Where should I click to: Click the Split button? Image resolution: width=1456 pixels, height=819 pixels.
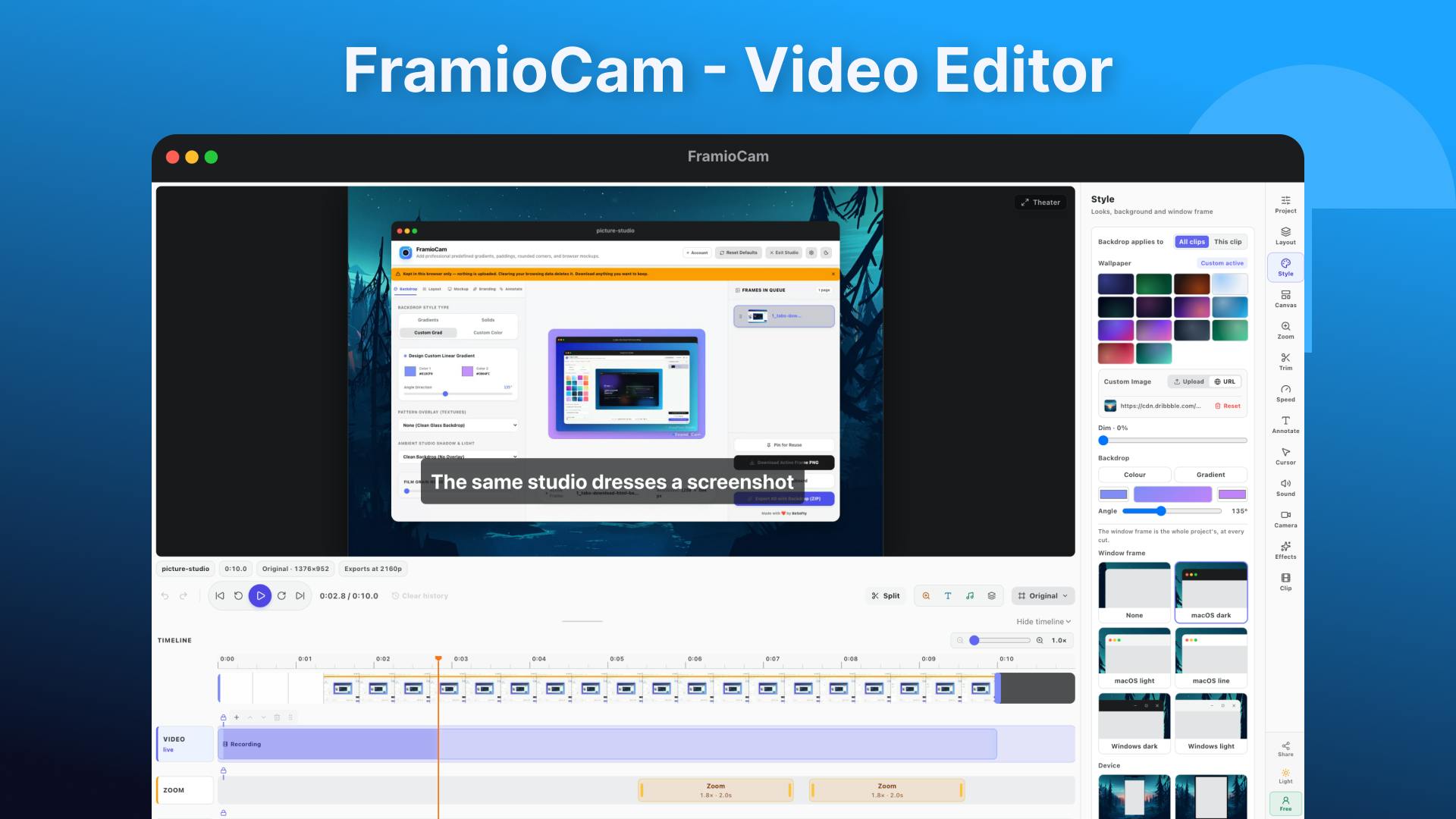pyautogui.click(x=886, y=596)
